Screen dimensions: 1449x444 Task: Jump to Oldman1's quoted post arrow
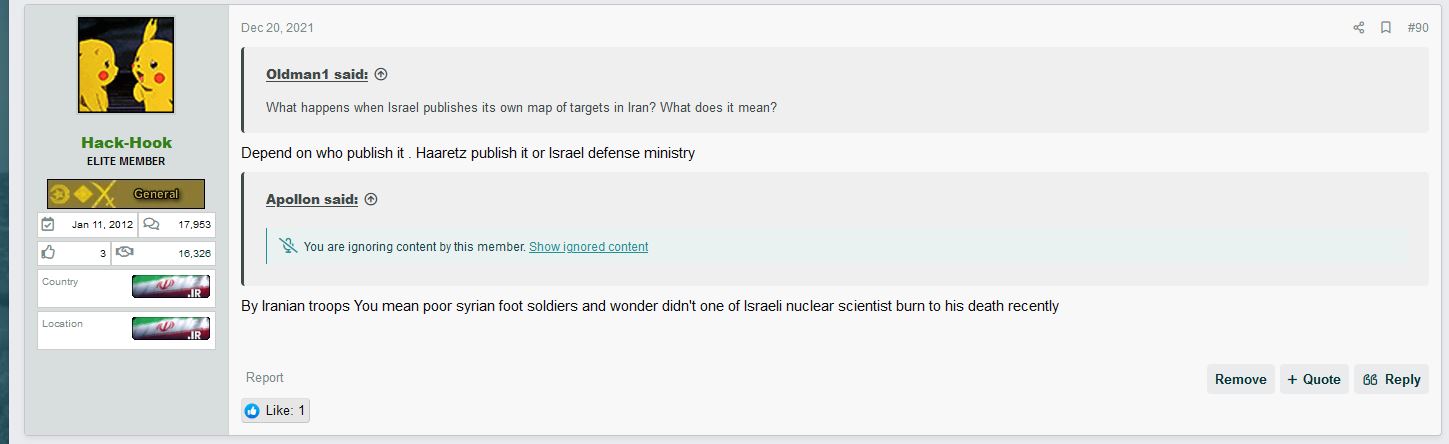[x=380, y=75]
